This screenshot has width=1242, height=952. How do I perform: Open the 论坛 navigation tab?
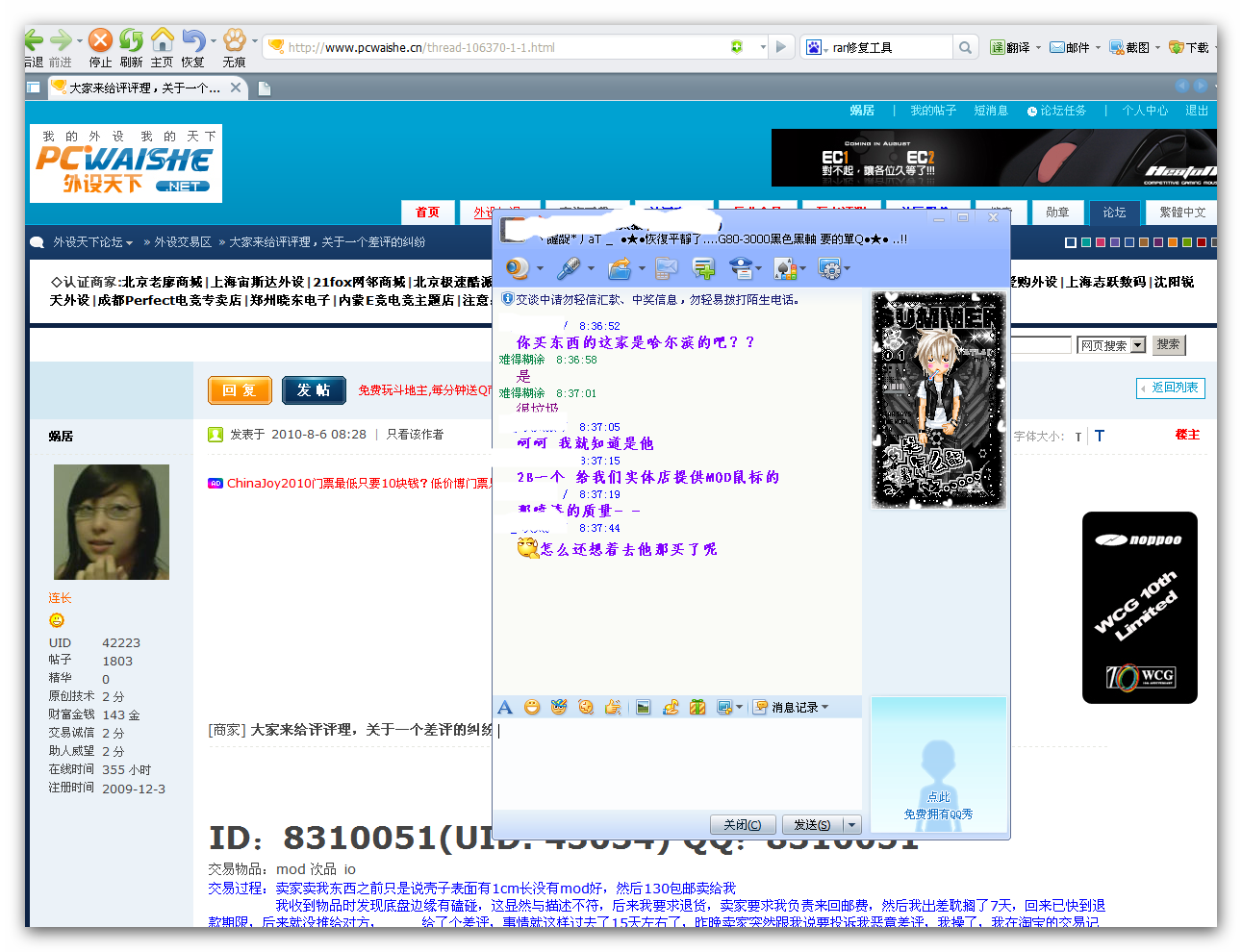click(1114, 213)
